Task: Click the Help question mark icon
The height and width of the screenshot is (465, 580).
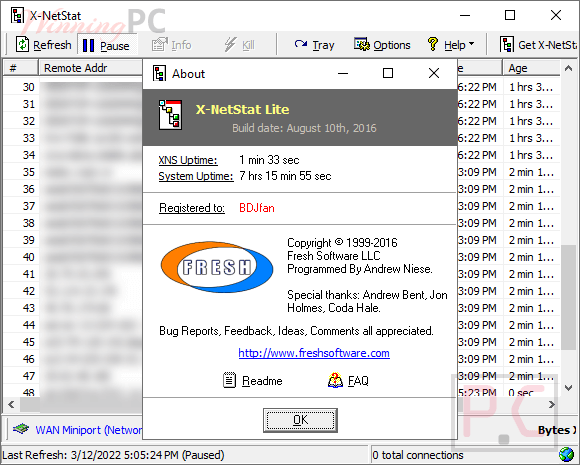Action: [433, 44]
